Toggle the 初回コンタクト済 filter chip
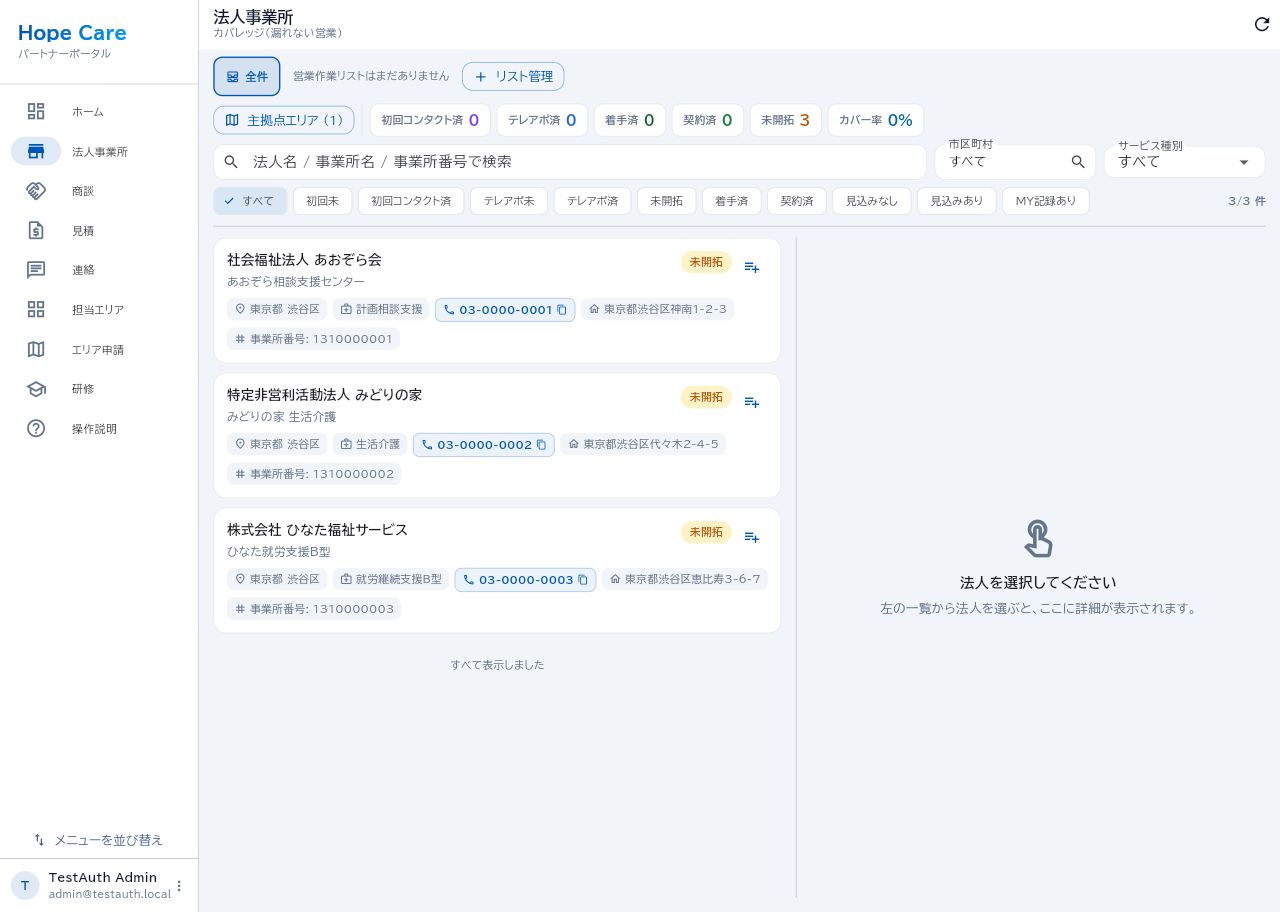The width and height of the screenshot is (1280, 912). [x=411, y=201]
